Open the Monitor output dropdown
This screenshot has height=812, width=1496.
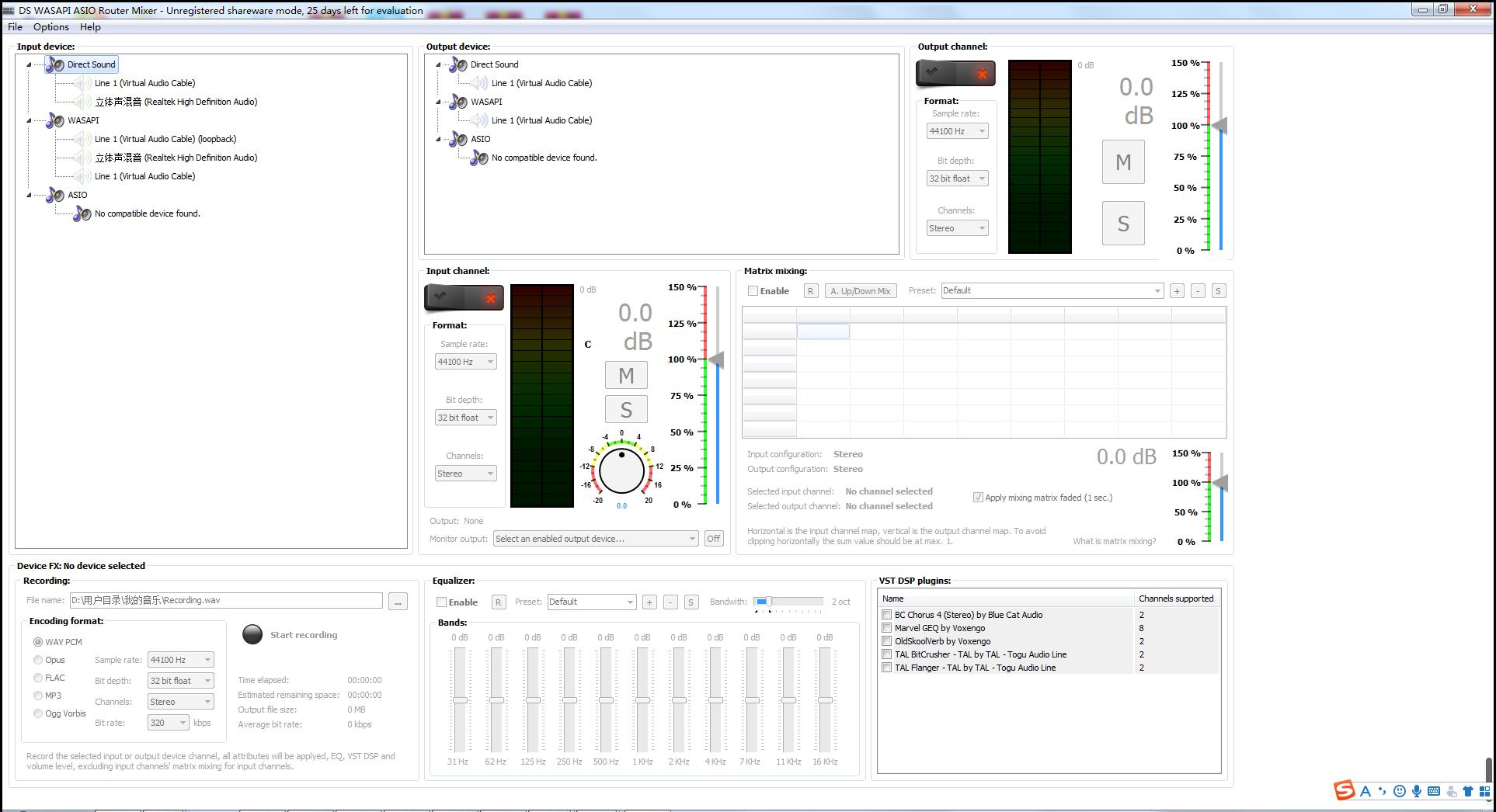pyautogui.click(x=596, y=539)
